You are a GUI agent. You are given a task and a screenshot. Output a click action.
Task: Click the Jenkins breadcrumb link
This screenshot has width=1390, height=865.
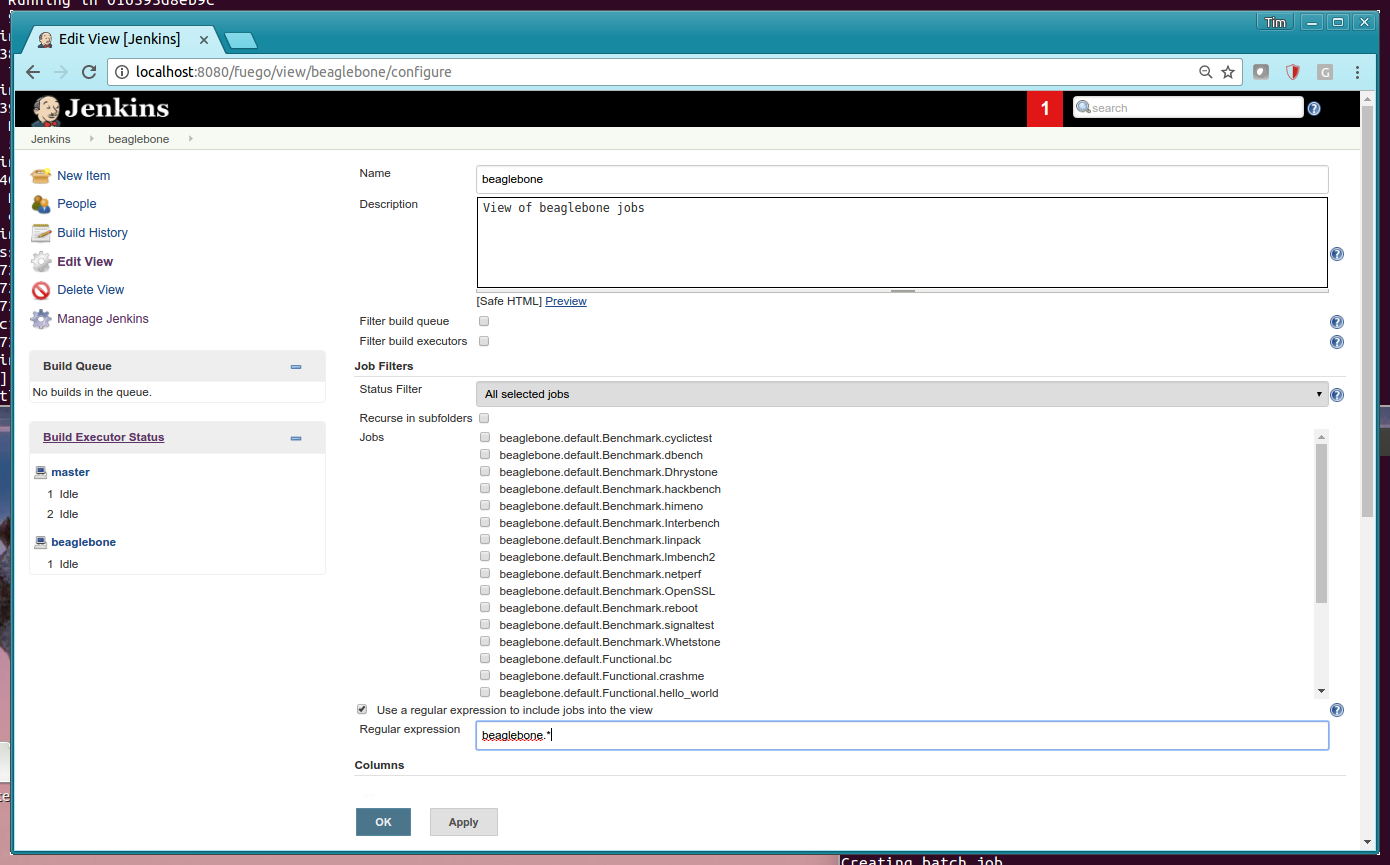click(51, 139)
